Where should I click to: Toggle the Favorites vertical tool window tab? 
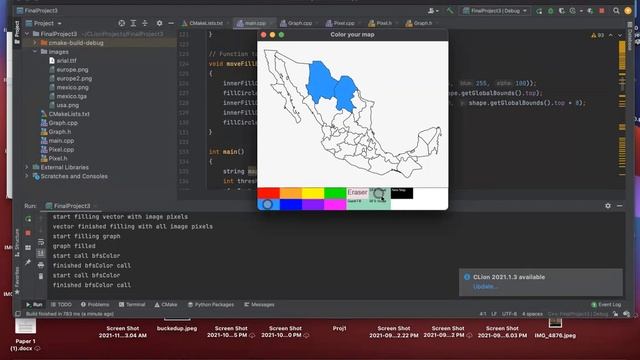click(17, 280)
